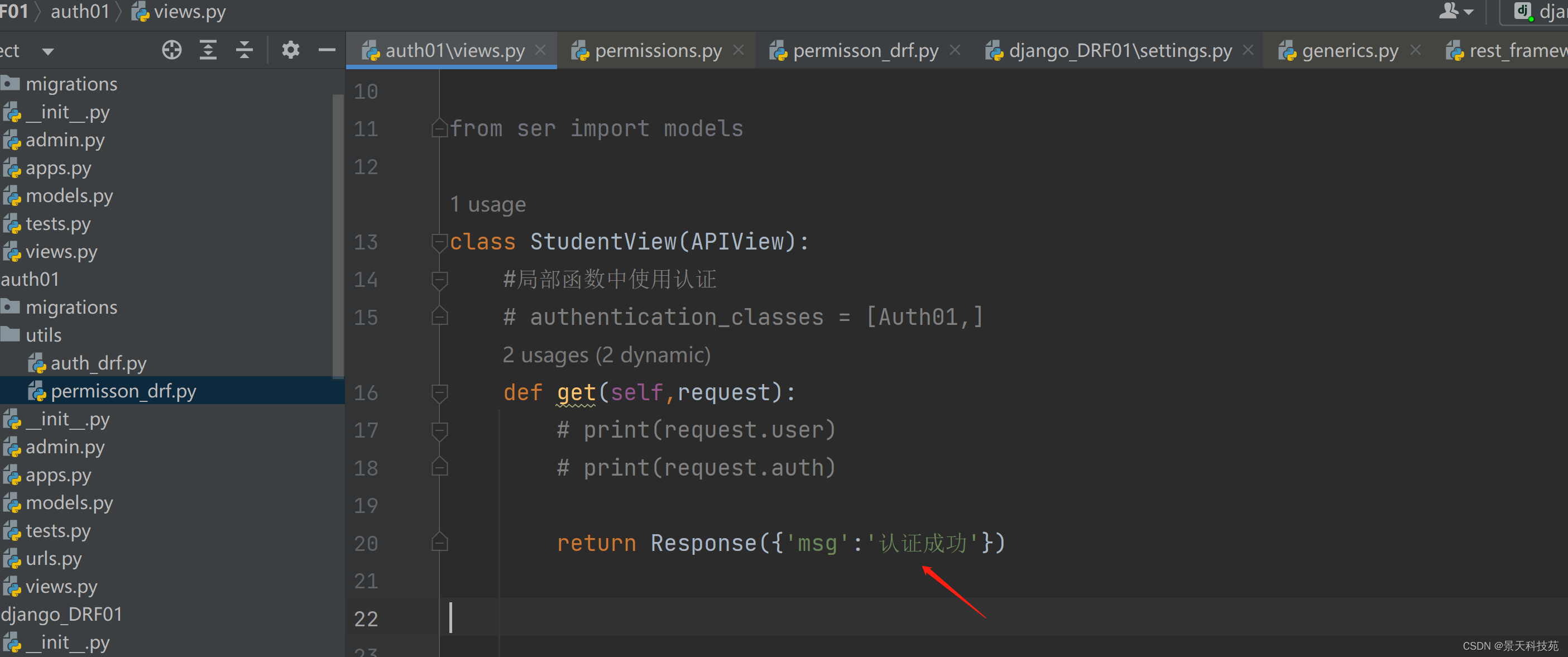Open the user account dropdown at top right
This screenshot has width=1568, height=657.
coord(1455,11)
